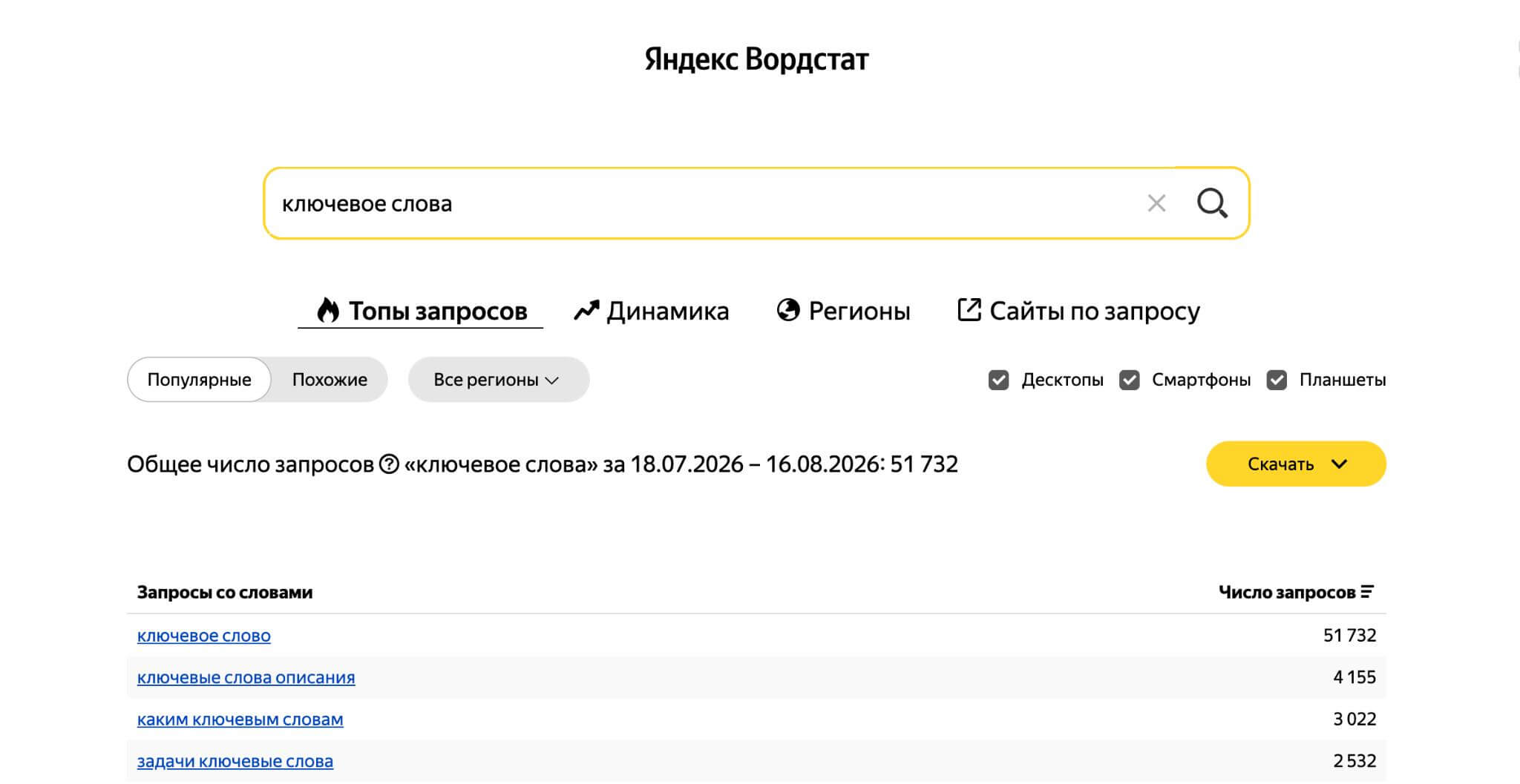Uncheck the Смартфоны checkbox
Viewport: 1520px width, 784px height.
[1129, 380]
